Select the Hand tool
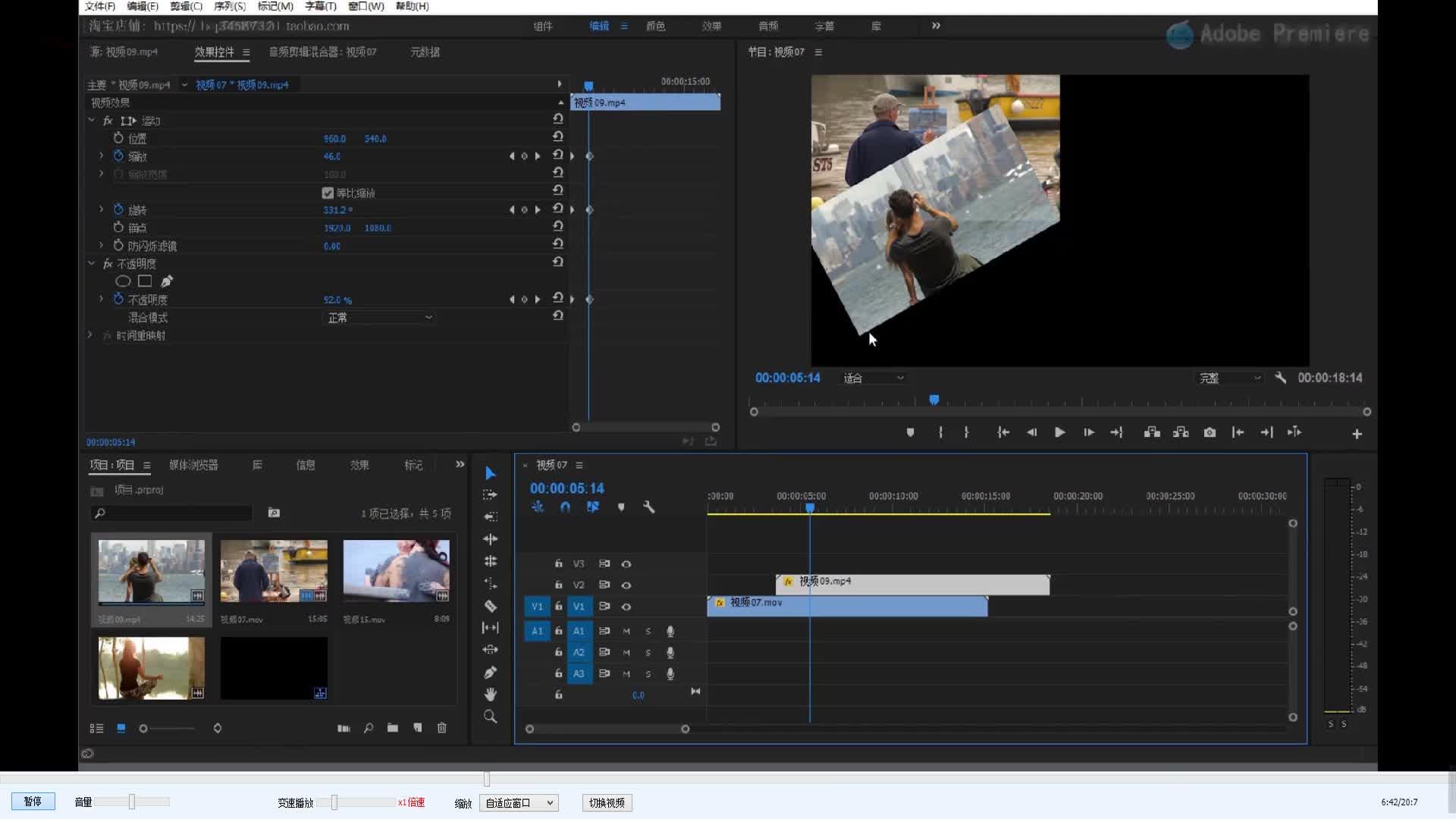1456x819 pixels. tap(490, 695)
